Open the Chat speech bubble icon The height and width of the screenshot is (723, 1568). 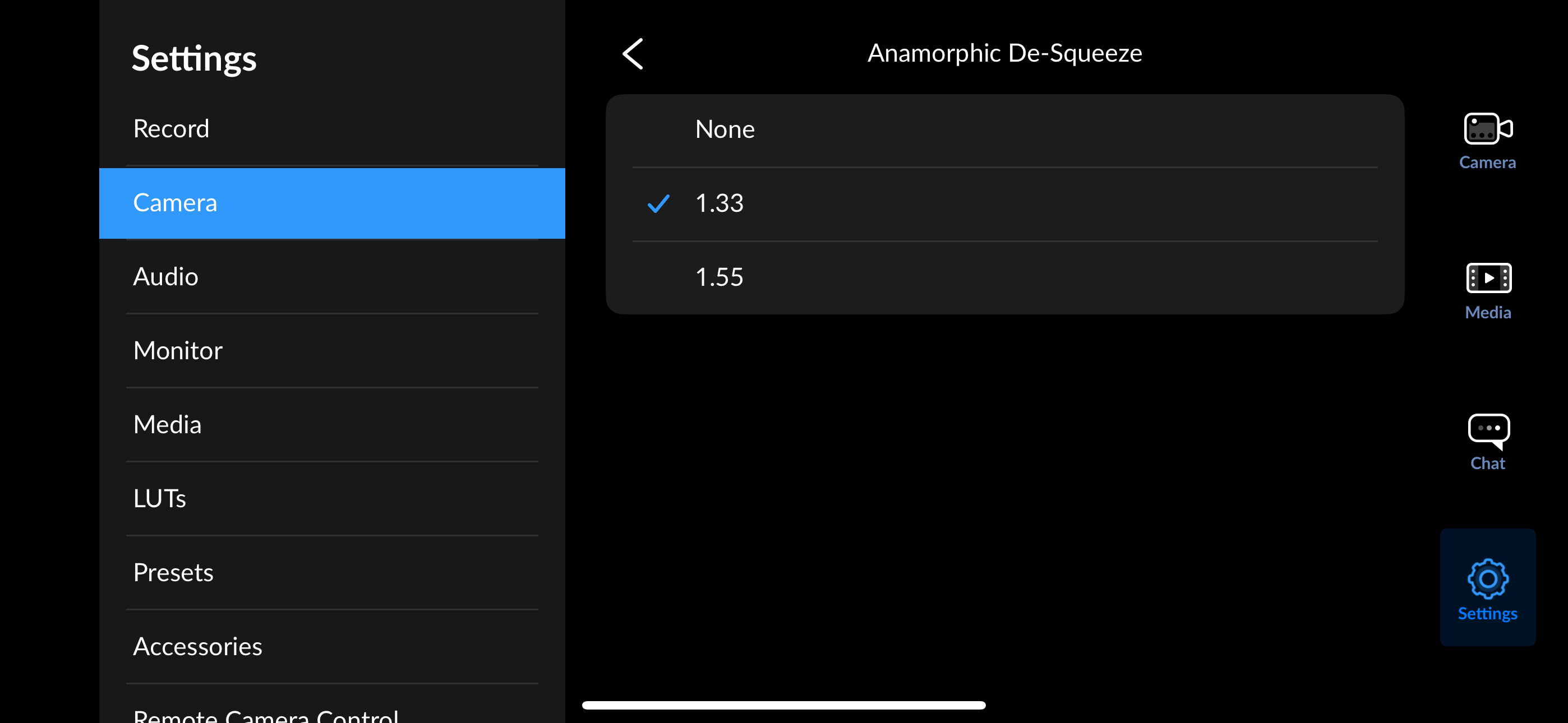(1488, 431)
